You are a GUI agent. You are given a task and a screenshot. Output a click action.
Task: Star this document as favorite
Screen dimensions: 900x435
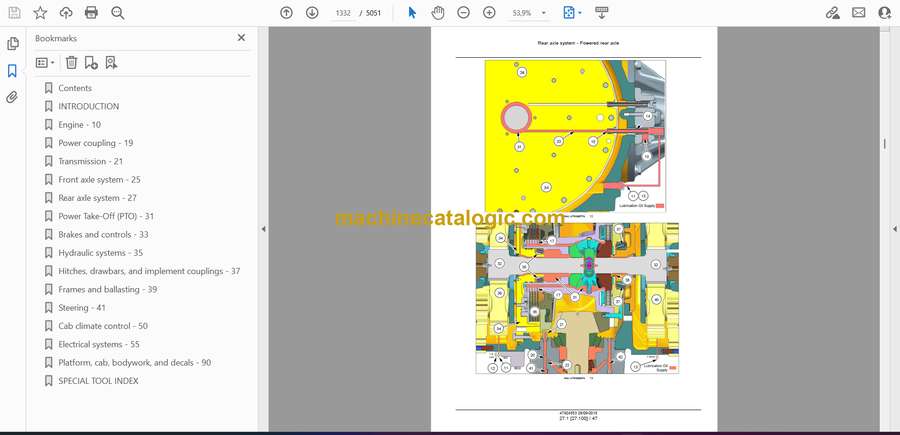tap(40, 13)
